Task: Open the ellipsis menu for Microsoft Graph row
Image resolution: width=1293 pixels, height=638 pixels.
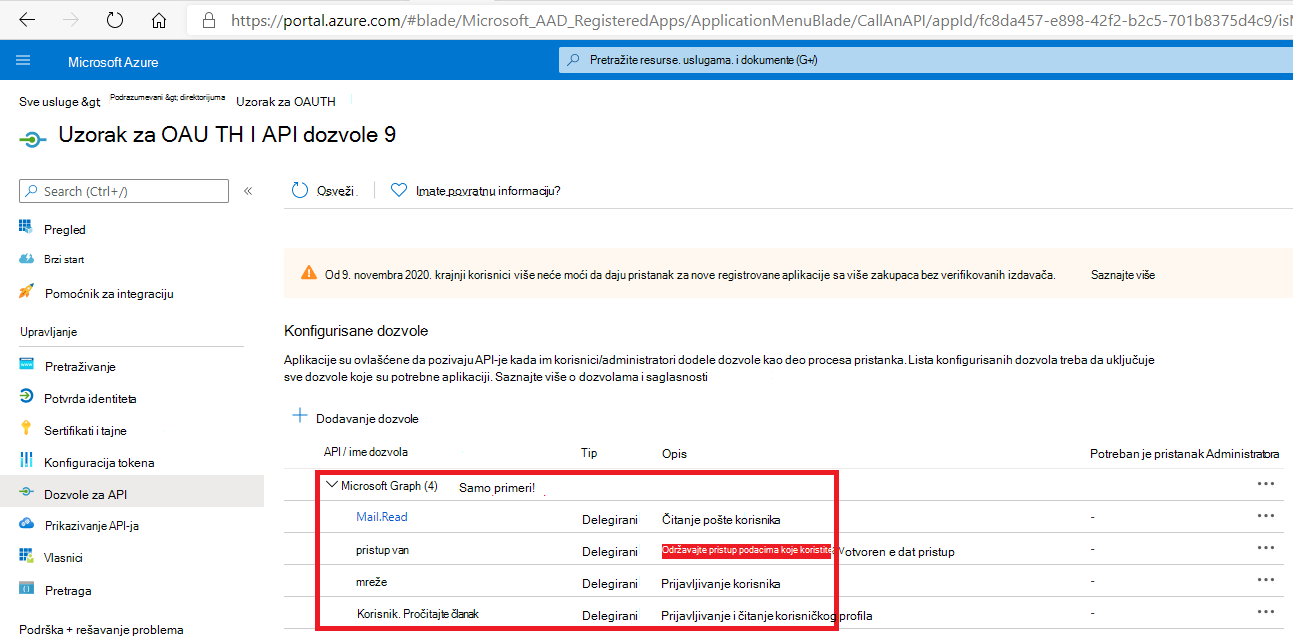Action: pos(1265,484)
